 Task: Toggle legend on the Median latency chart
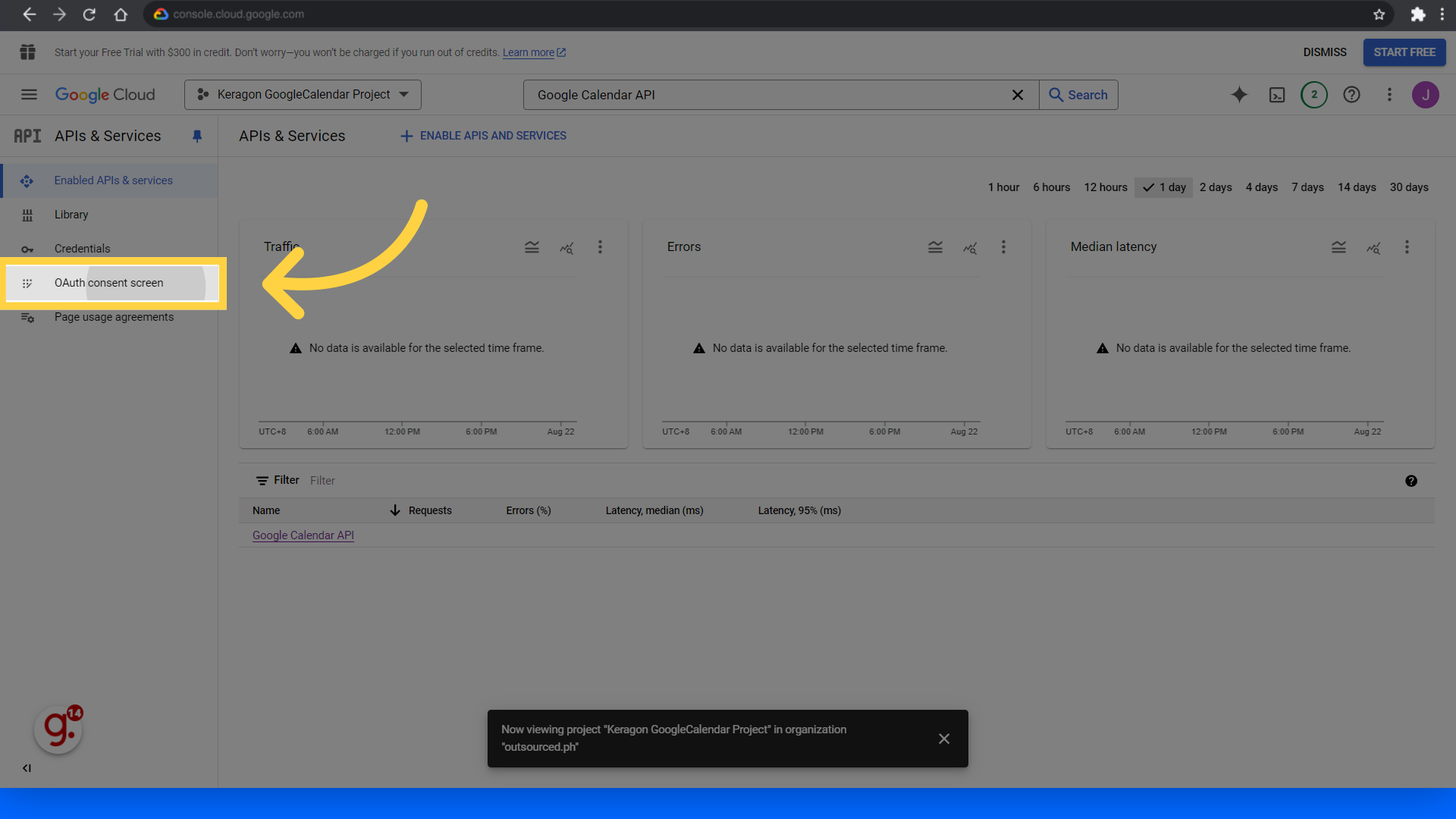[x=1338, y=247]
